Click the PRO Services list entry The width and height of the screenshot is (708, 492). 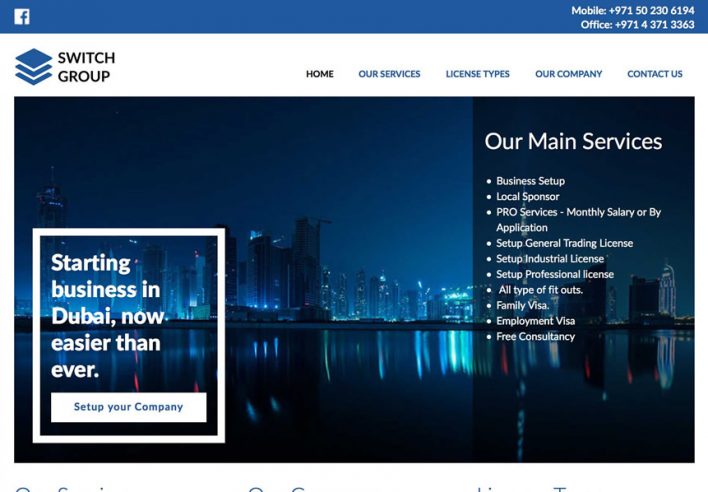pos(578,220)
